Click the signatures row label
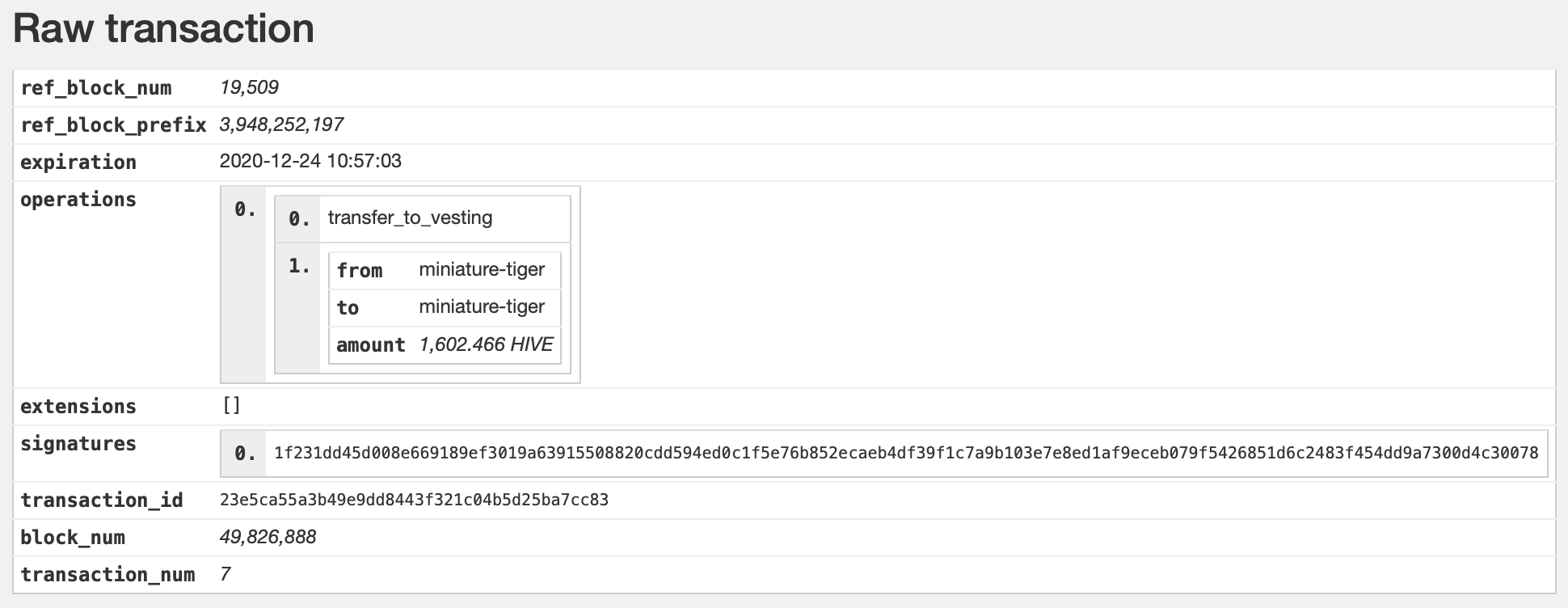This screenshot has height=608, width=1568. [x=78, y=444]
